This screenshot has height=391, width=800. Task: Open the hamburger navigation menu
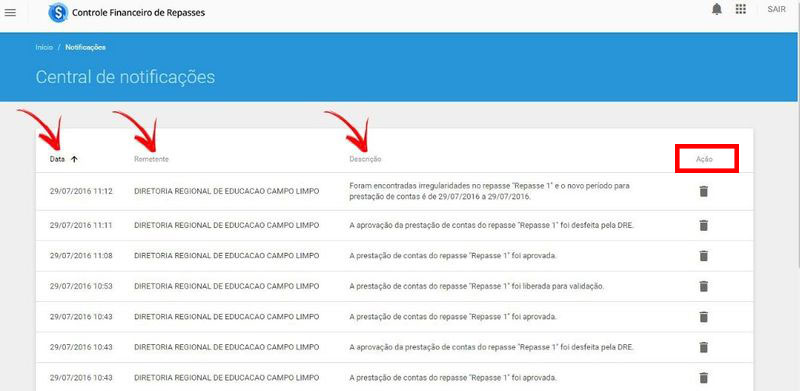click(10, 13)
